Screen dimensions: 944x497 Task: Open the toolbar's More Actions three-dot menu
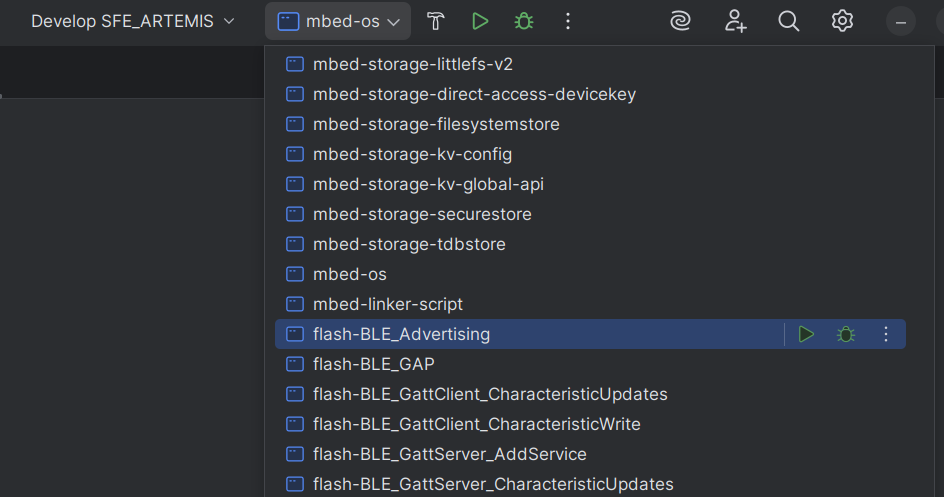pos(568,22)
